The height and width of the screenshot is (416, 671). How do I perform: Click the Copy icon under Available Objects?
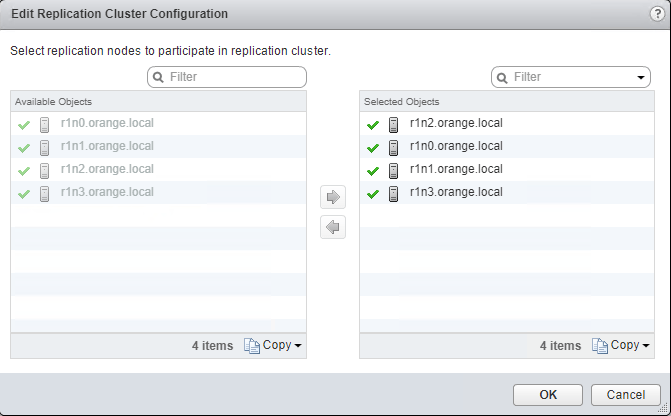251,346
